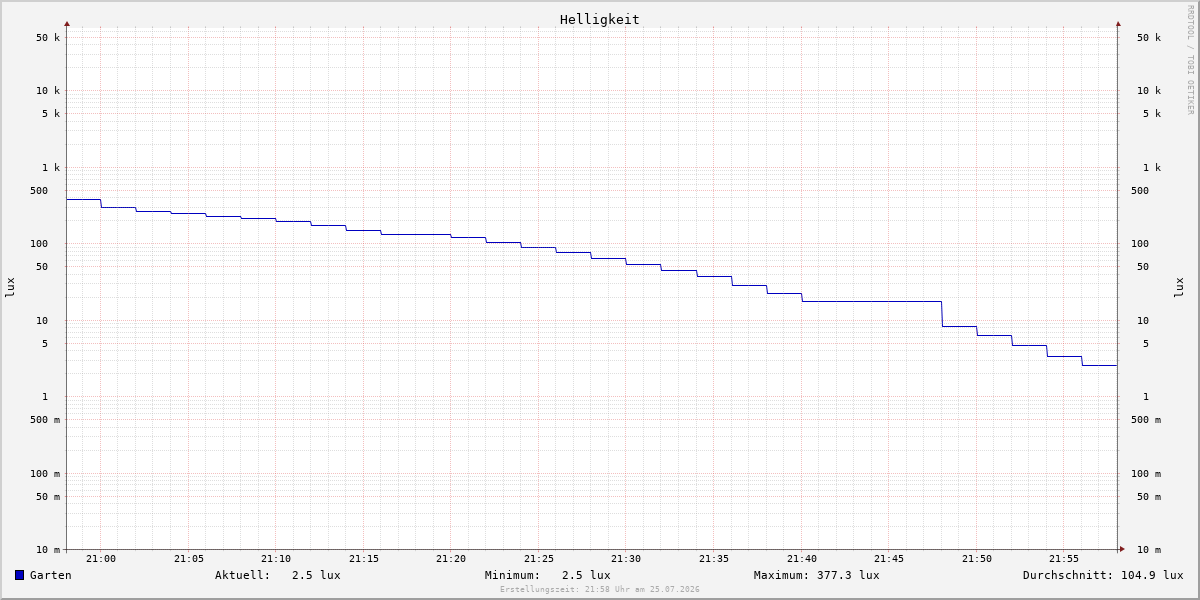Click the Aktuell: 2.5 lux value
Image resolution: width=1200 pixels, height=600 pixels.
(278, 575)
